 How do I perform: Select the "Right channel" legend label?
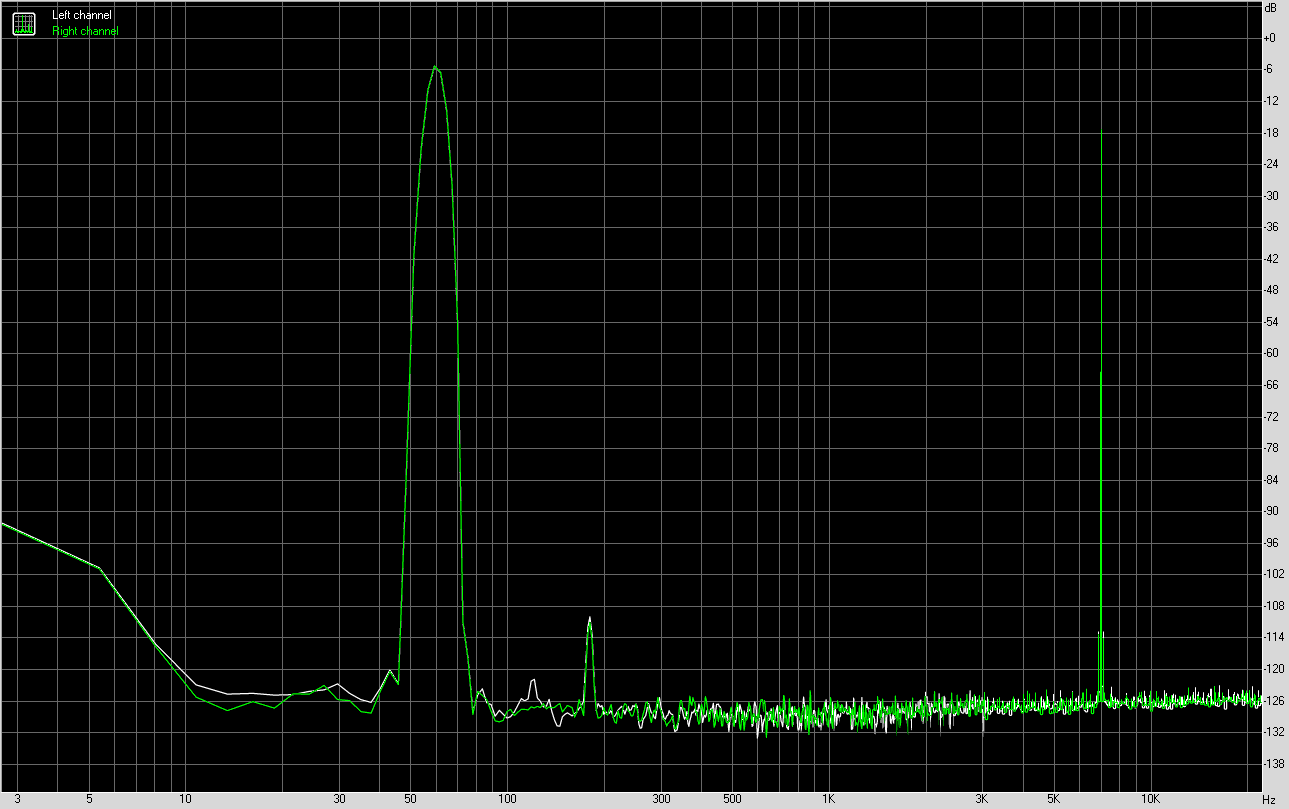click(85, 31)
